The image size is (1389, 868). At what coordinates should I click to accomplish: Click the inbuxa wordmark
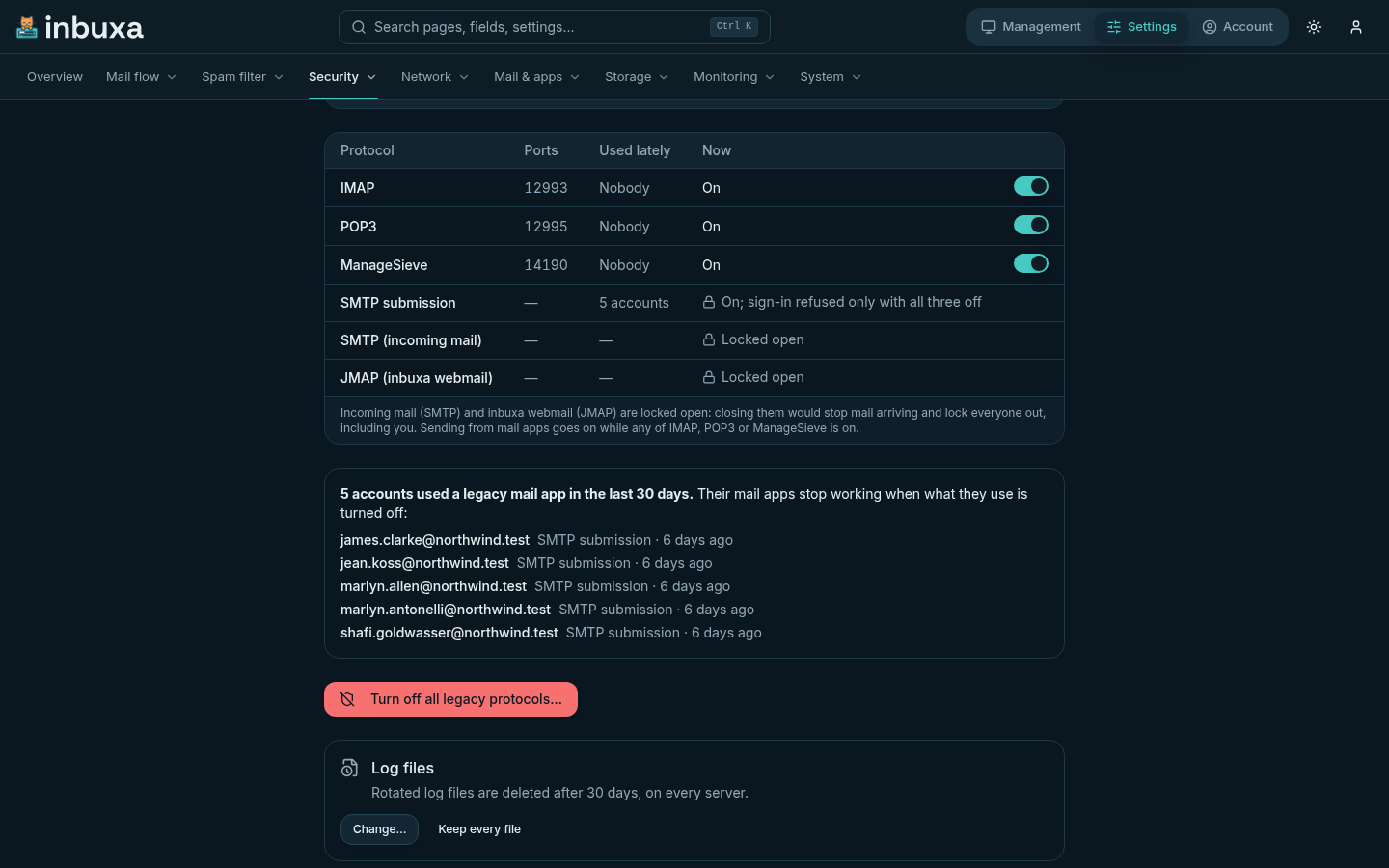click(x=94, y=27)
